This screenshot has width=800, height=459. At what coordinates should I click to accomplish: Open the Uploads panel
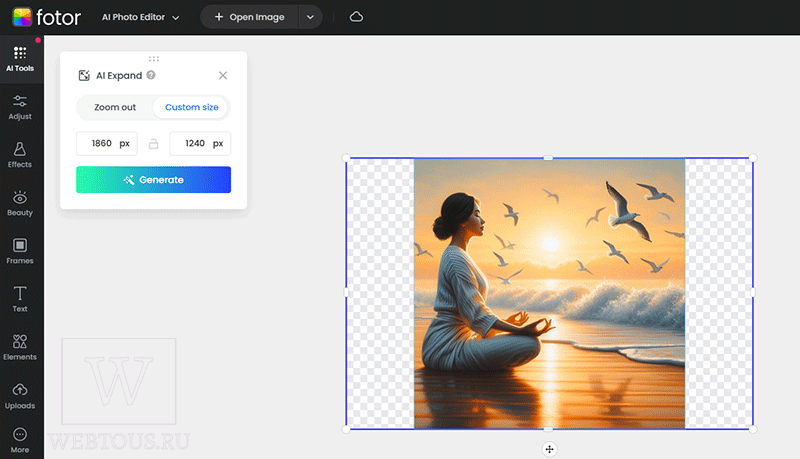20,396
